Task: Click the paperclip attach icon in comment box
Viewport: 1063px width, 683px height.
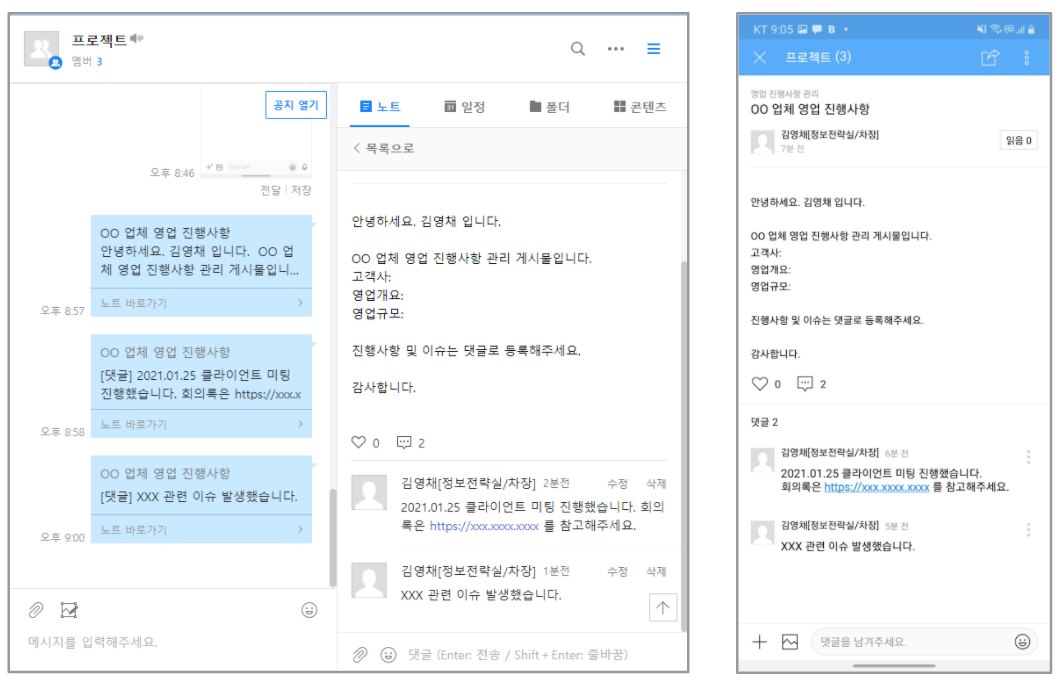Action: tap(360, 655)
